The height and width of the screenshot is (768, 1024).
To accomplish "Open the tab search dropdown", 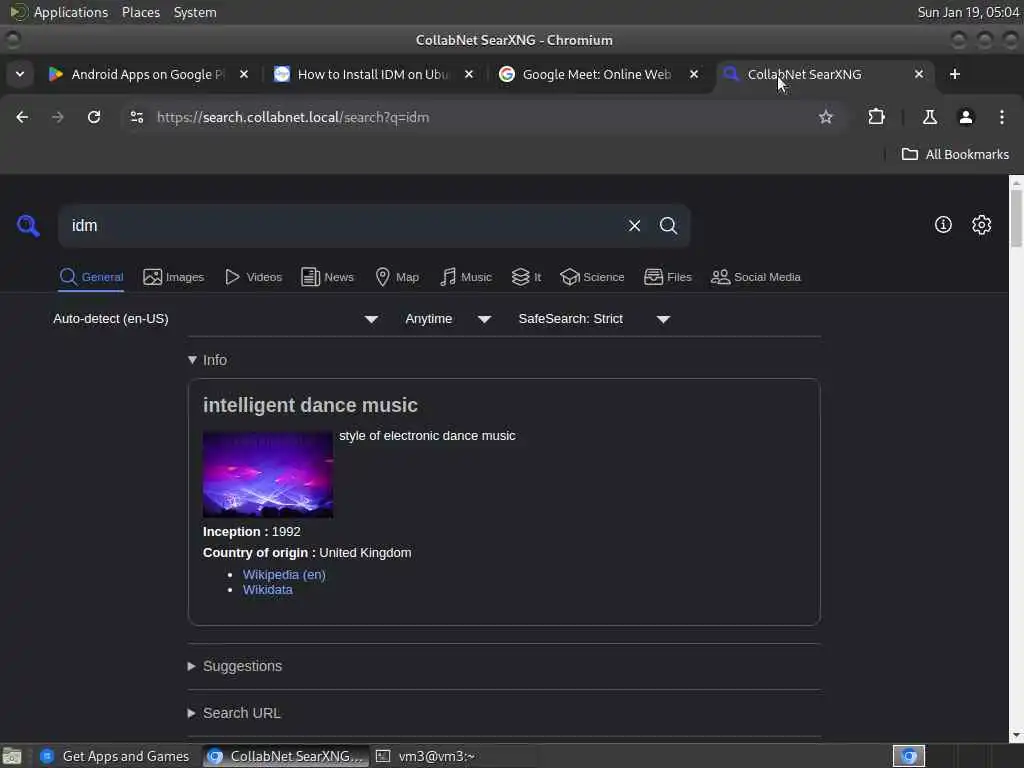I will point(20,74).
